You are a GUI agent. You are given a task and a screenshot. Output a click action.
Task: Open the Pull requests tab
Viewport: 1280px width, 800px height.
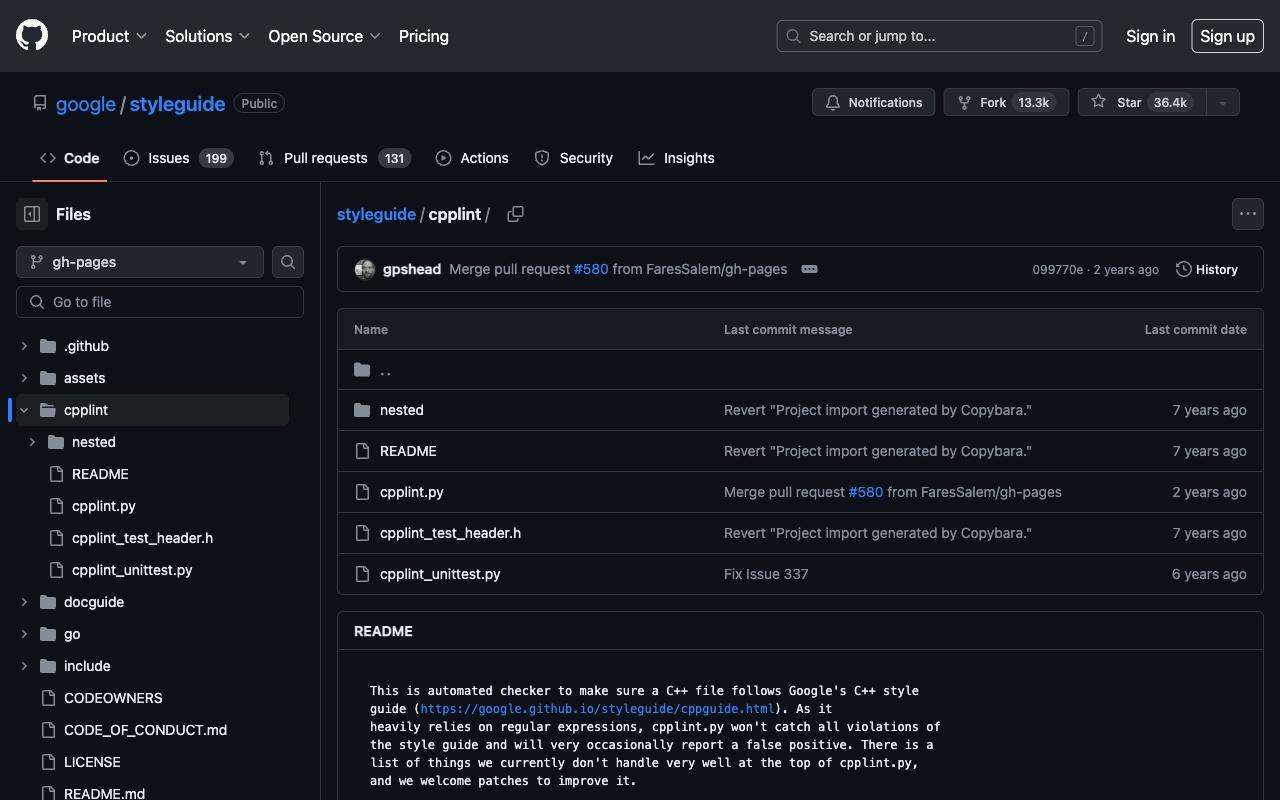coord(334,158)
